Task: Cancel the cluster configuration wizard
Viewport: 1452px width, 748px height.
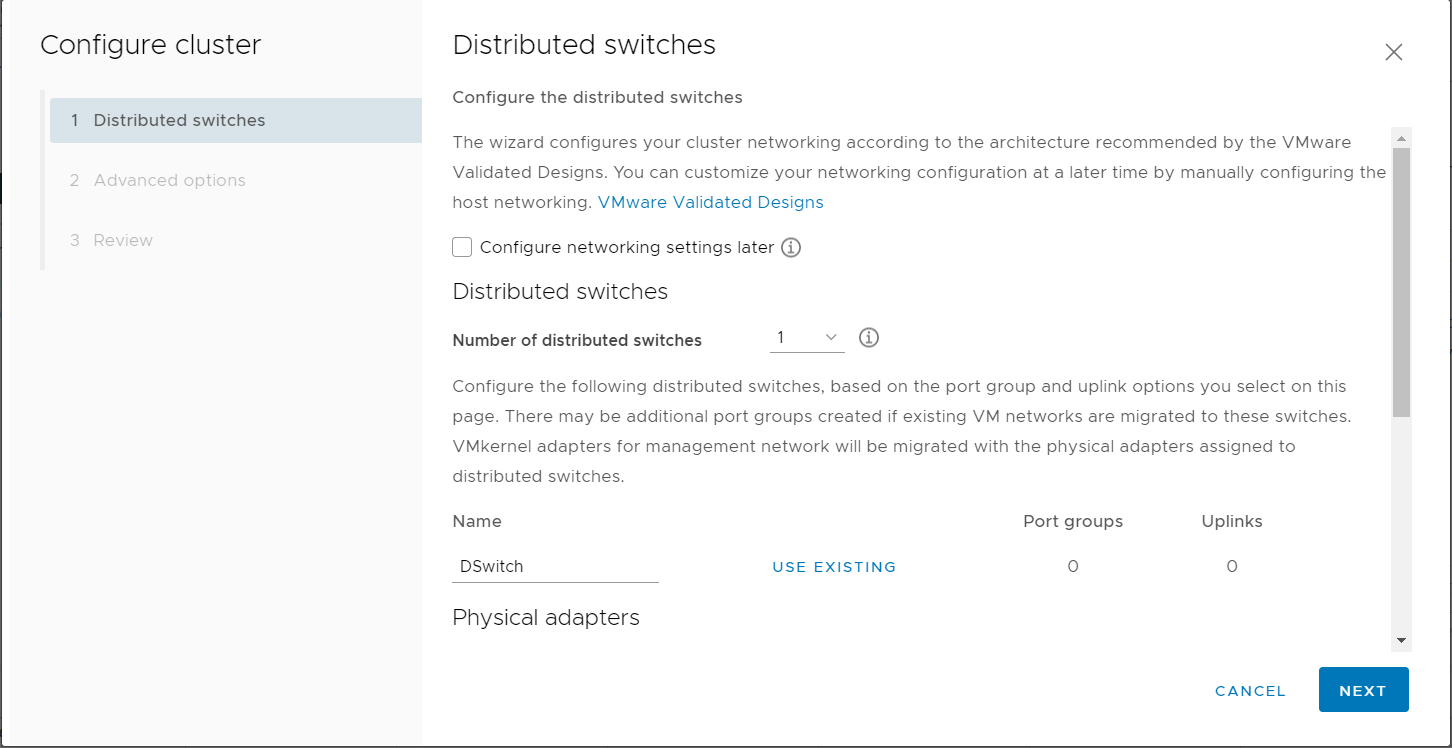Action: (x=1250, y=691)
